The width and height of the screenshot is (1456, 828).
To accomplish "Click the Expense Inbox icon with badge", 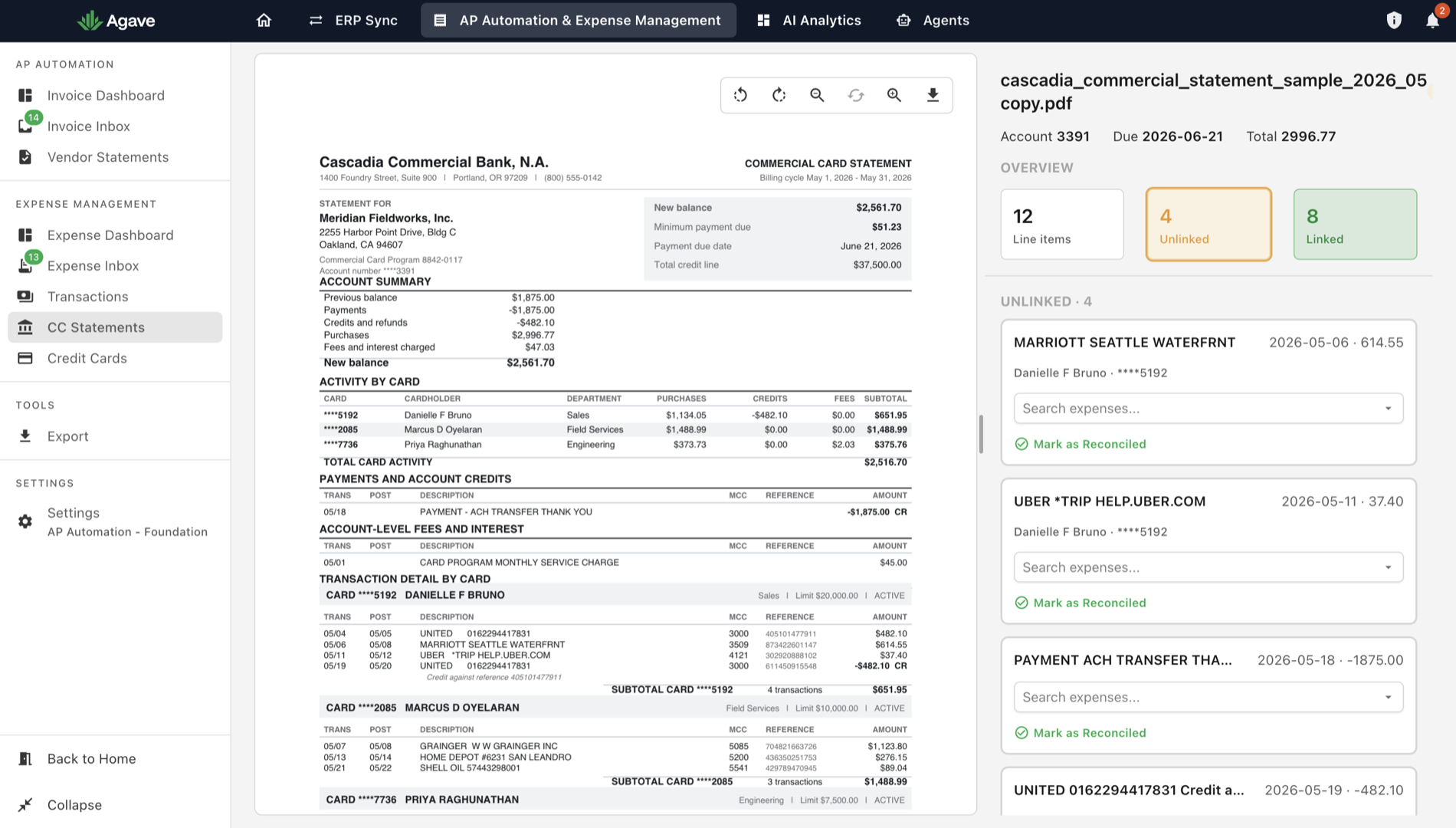I will 26,264.
